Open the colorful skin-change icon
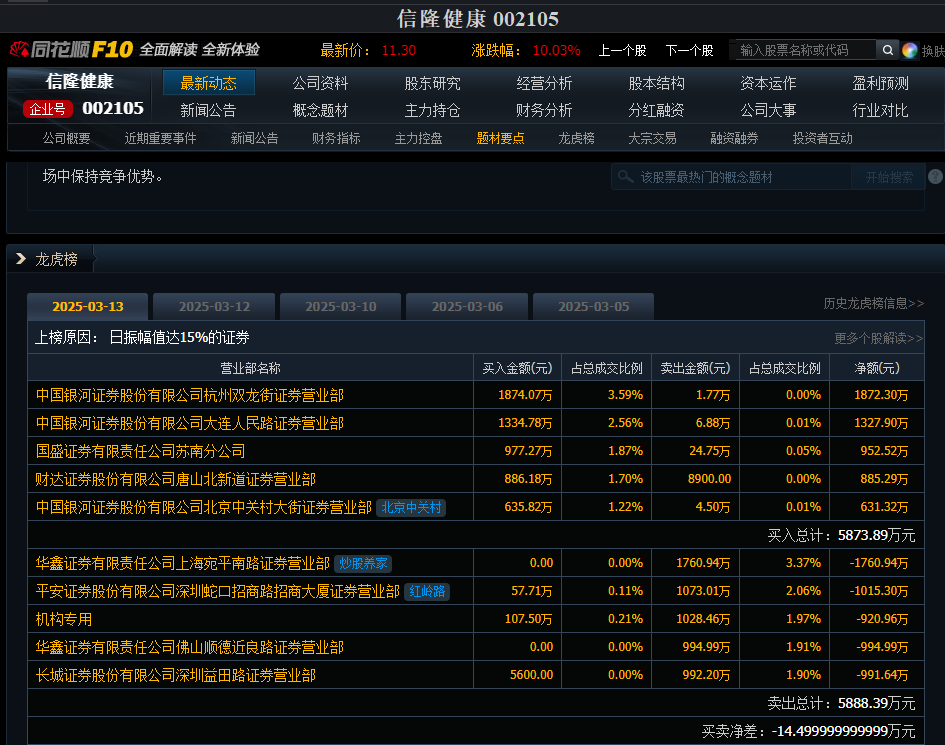This screenshot has height=745, width=945. tap(910, 50)
